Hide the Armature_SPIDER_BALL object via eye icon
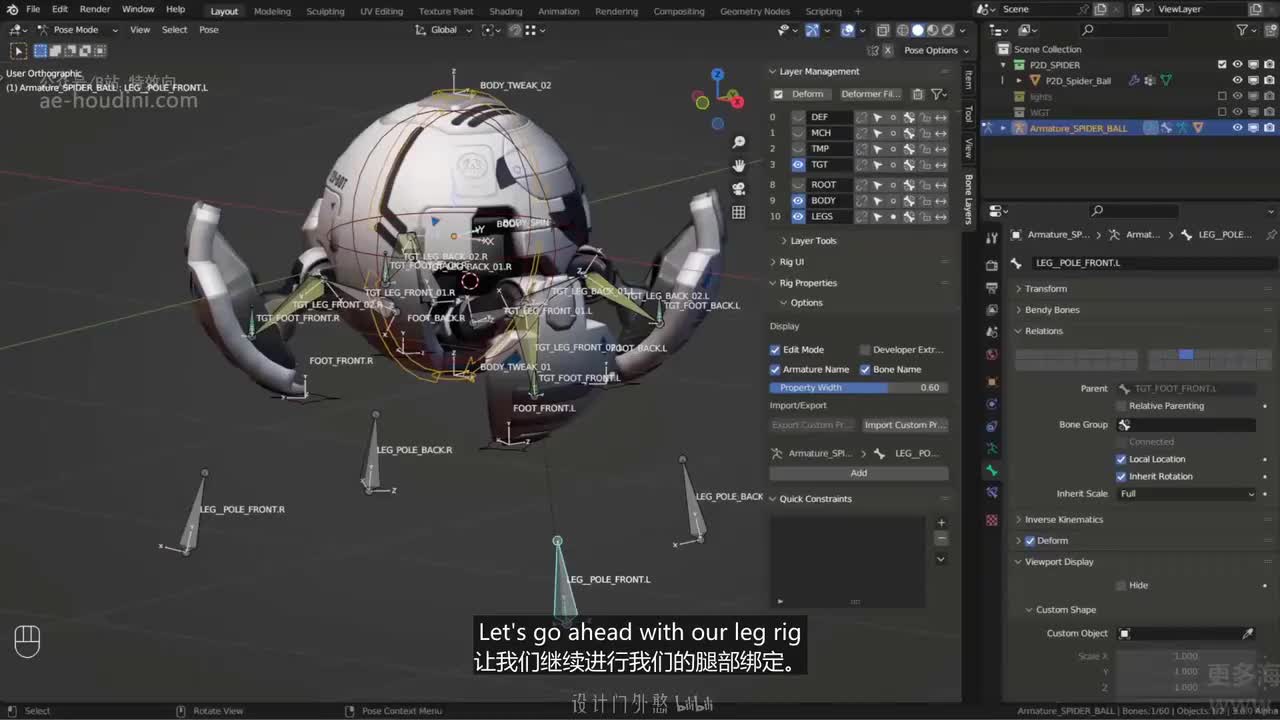Viewport: 1280px width, 720px height. click(x=1237, y=128)
